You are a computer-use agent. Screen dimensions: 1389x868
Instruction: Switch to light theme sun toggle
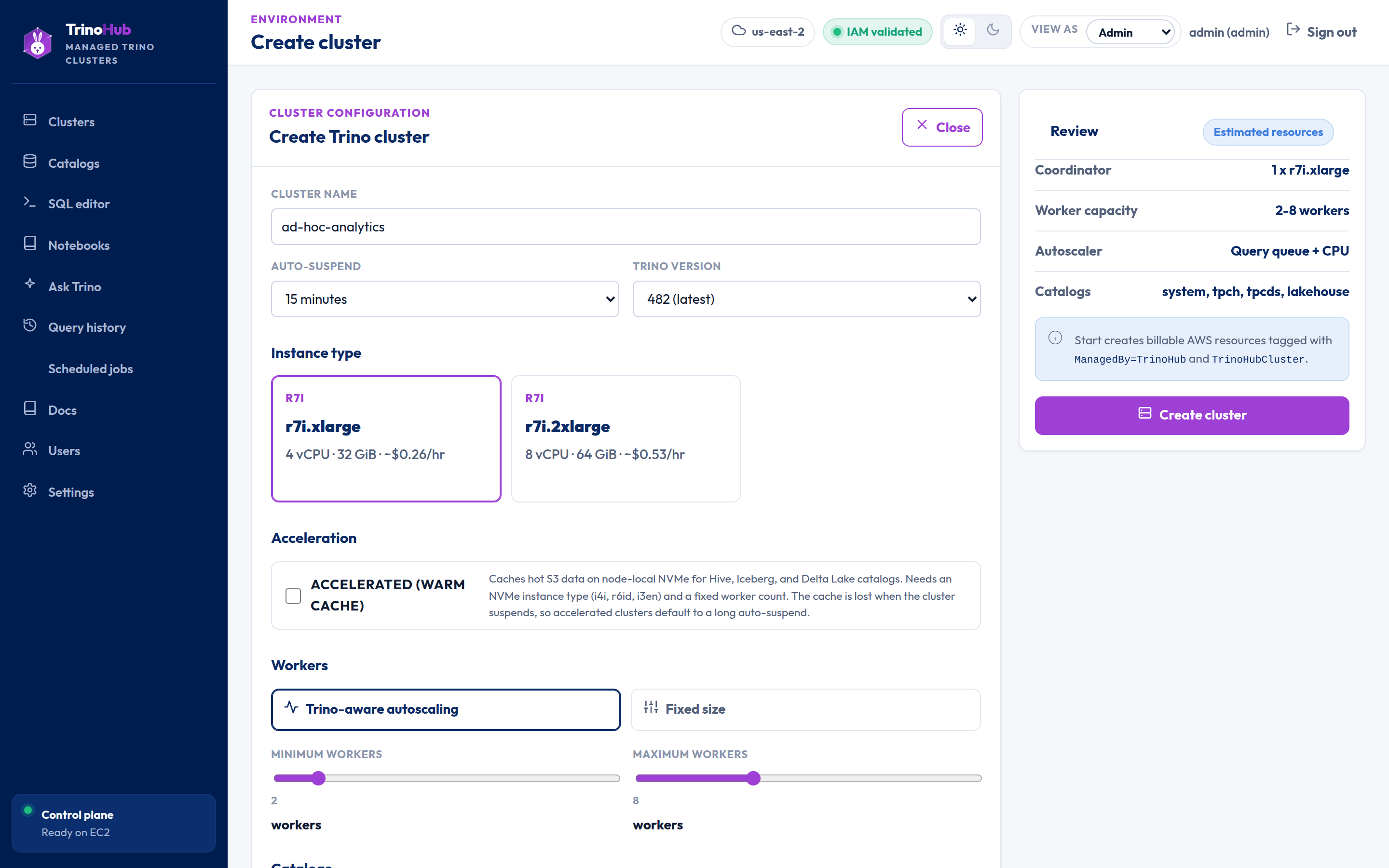click(x=960, y=30)
